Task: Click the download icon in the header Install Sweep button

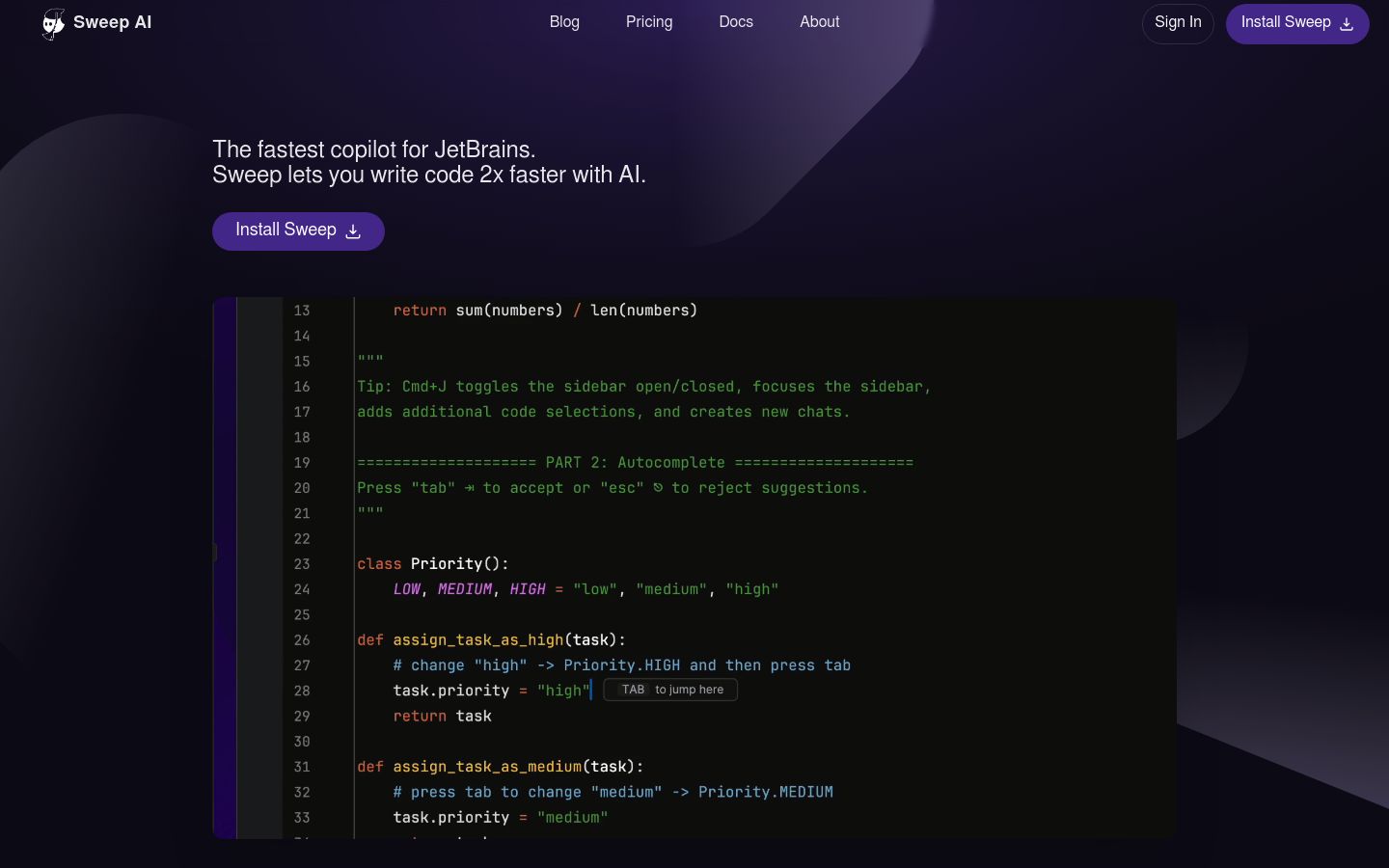Action: pos(1347,24)
